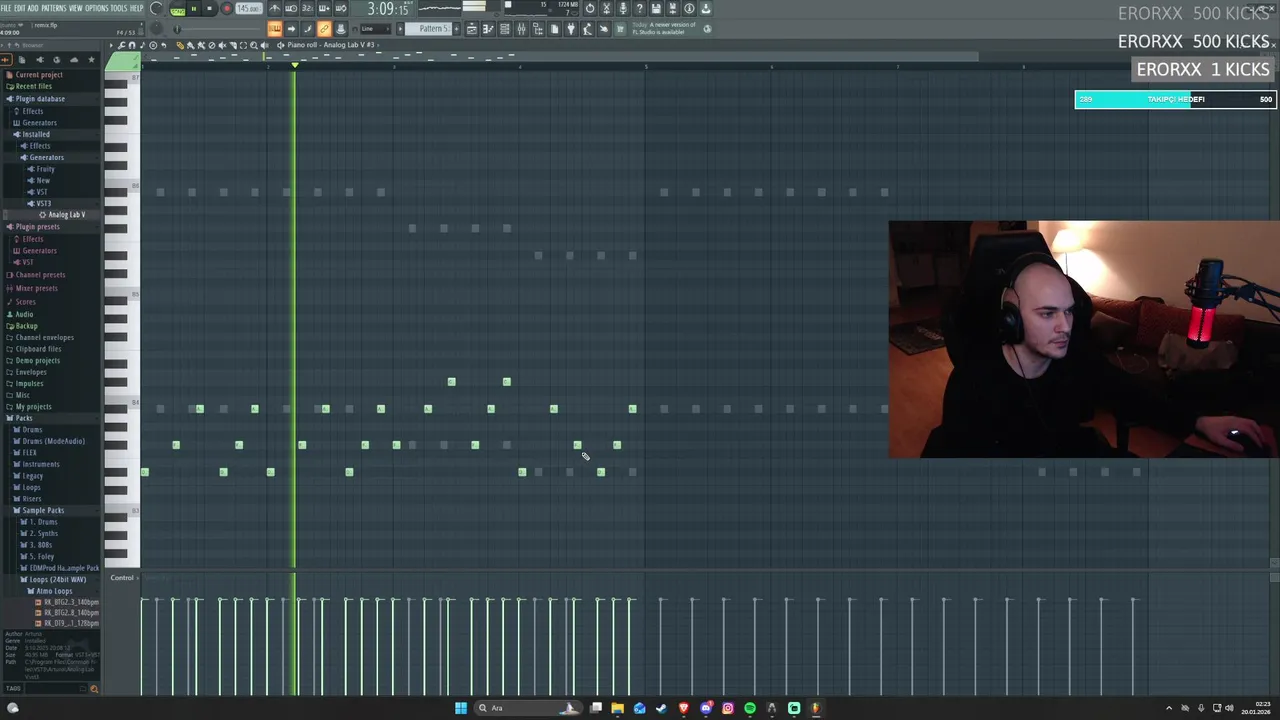1280x720 pixels.
Task: Open the TOOLS menu
Action: (119, 8)
